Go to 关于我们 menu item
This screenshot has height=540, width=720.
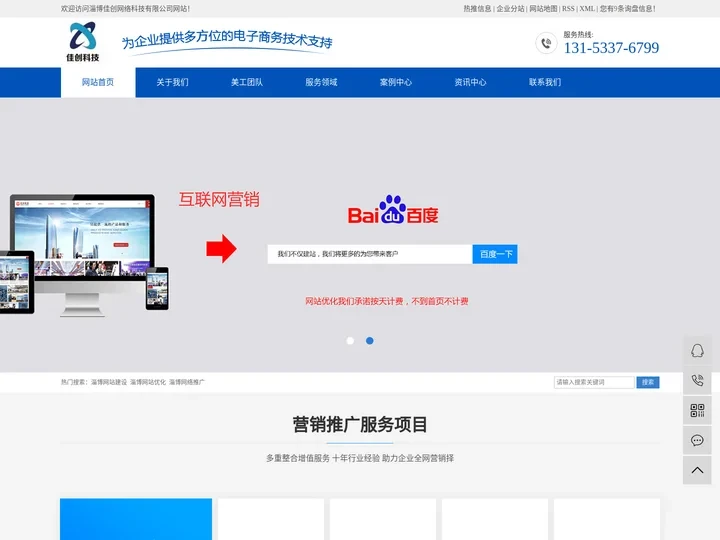[x=172, y=82]
